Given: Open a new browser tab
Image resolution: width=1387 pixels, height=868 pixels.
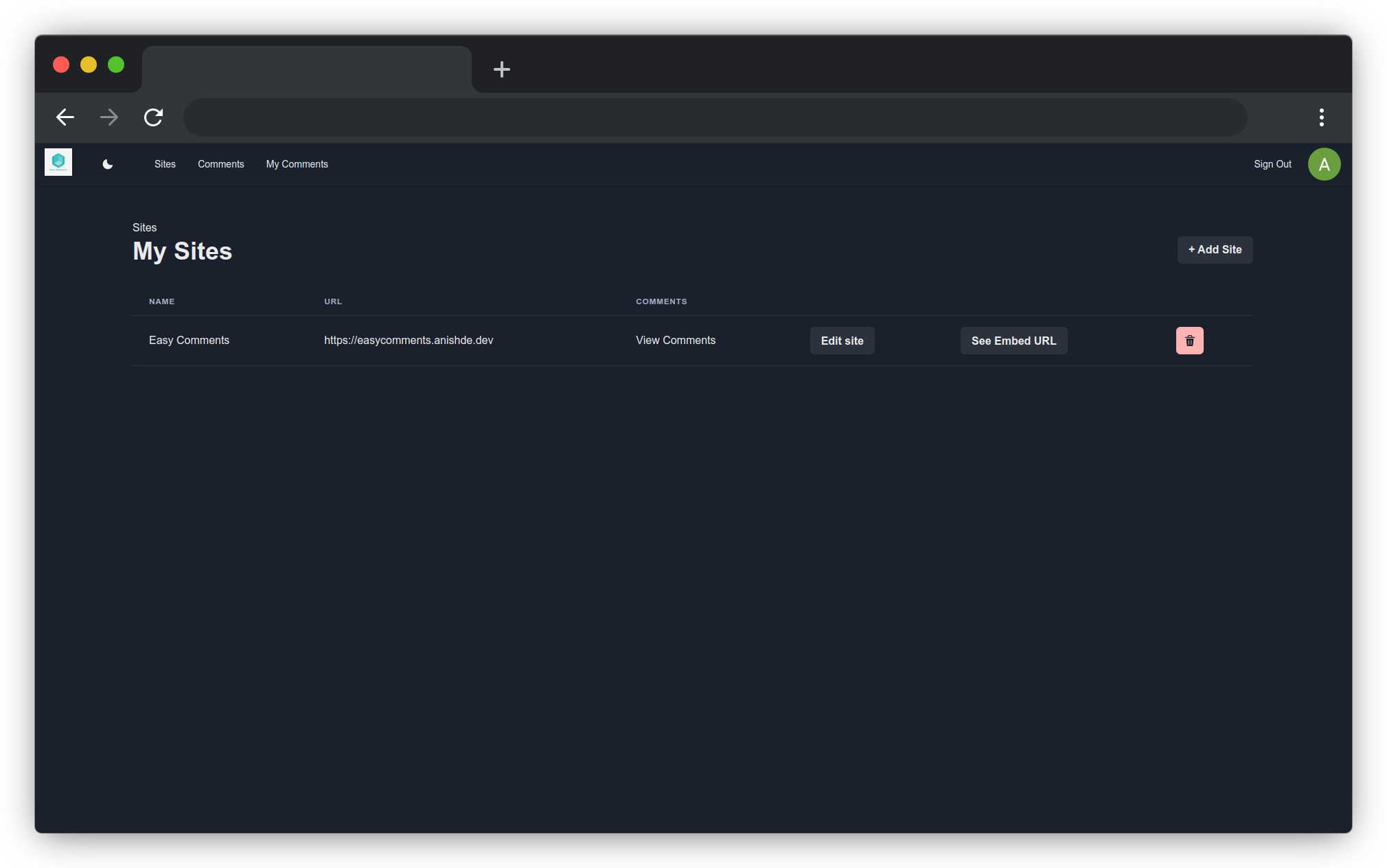Looking at the screenshot, I should tap(502, 69).
